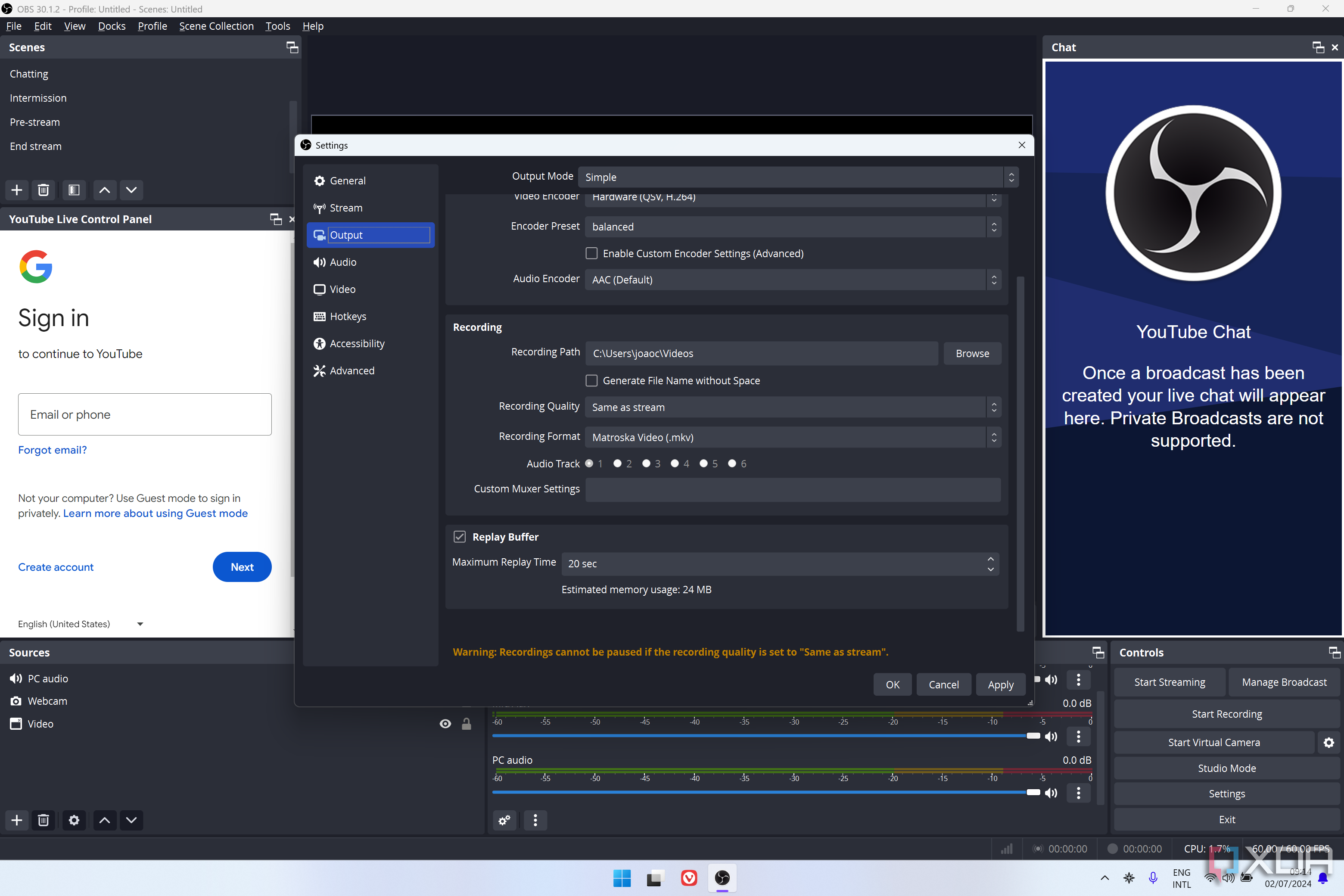Drag the Maximum Replay Time stepper
The image size is (1344, 896).
click(x=991, y=563)
